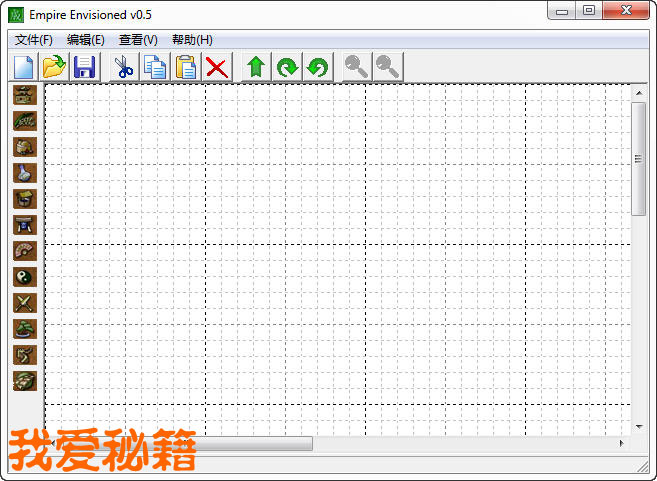Click the horizontal scrollbar right arrow
The width and height of the screenshot is (657, 481).
click(x=621, y=443)
